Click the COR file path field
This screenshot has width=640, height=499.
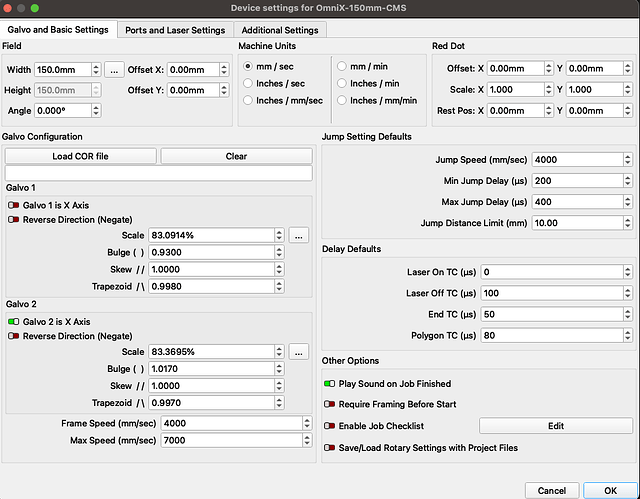tap(158, 173)
